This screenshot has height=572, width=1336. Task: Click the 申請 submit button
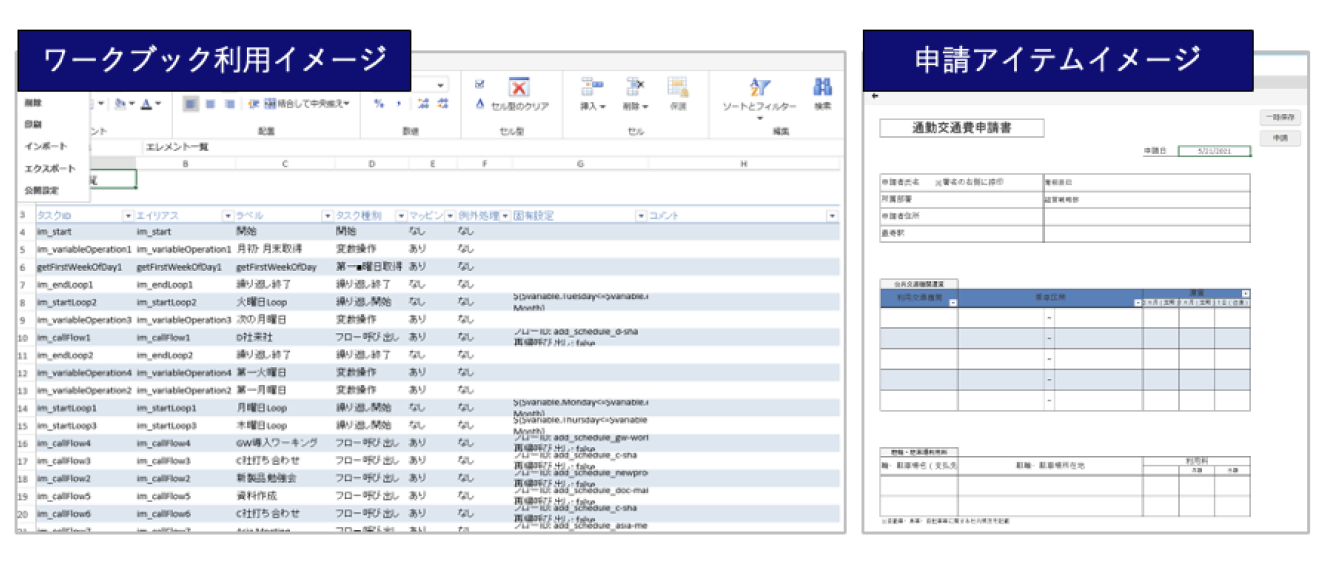click(1280, 138)
